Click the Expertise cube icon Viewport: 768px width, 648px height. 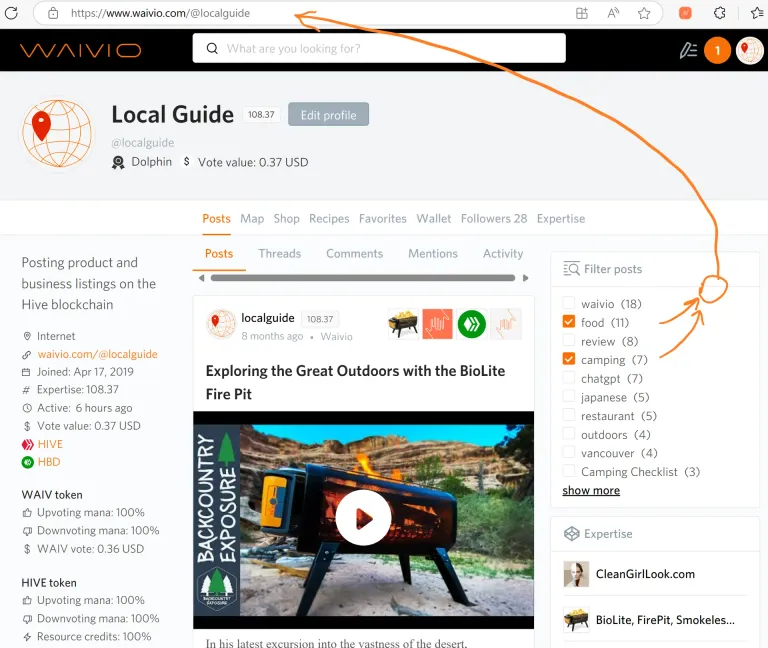tap(572, 533)
